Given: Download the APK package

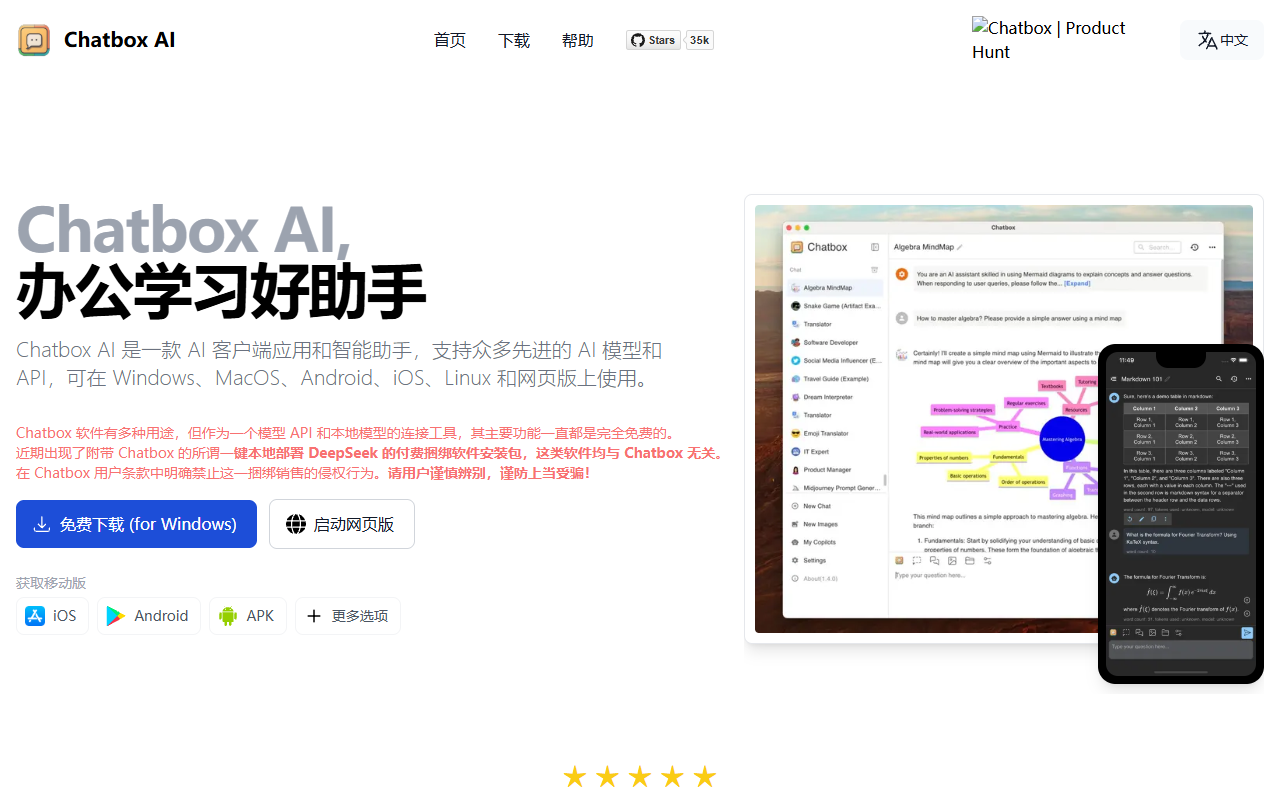Looking at the screenshot, I should [x=248, y=616].
